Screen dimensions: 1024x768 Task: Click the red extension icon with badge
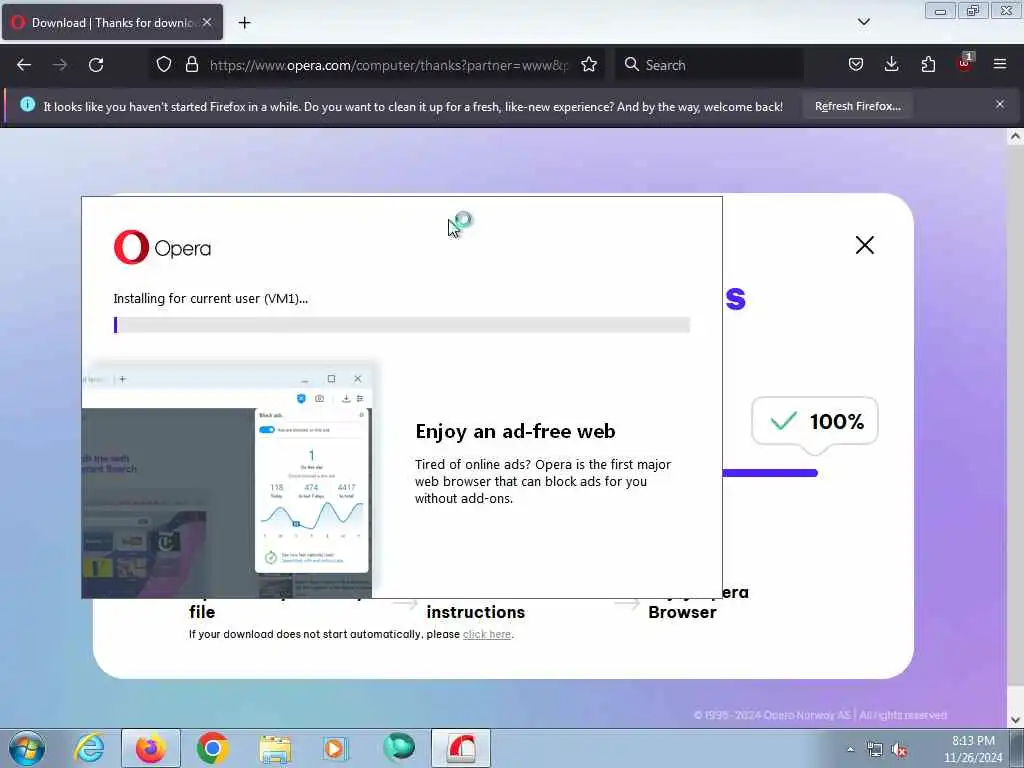click(x=964, y=63)
